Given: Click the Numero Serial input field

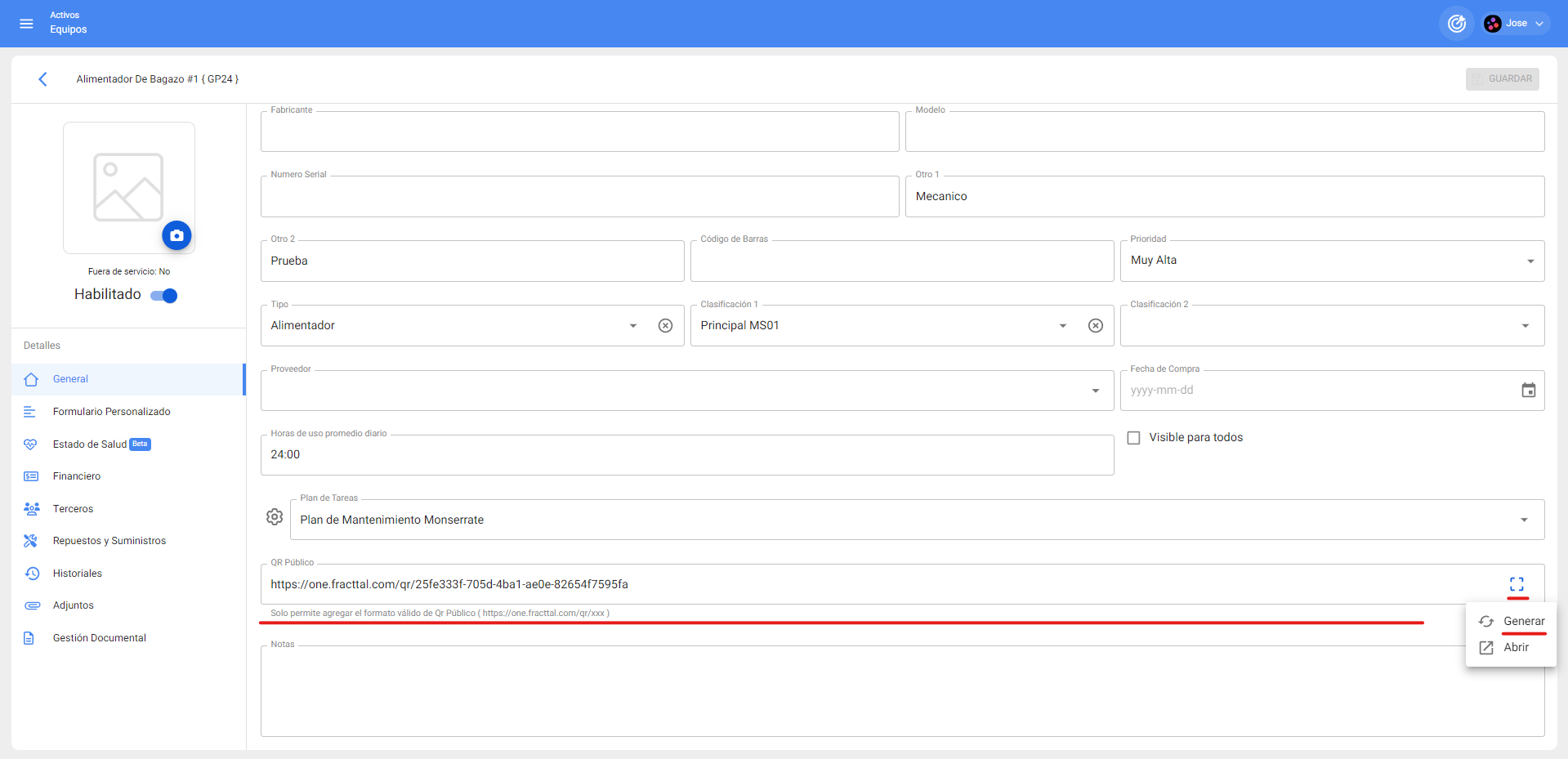Looking at the screenshot, I should (579, 197).
